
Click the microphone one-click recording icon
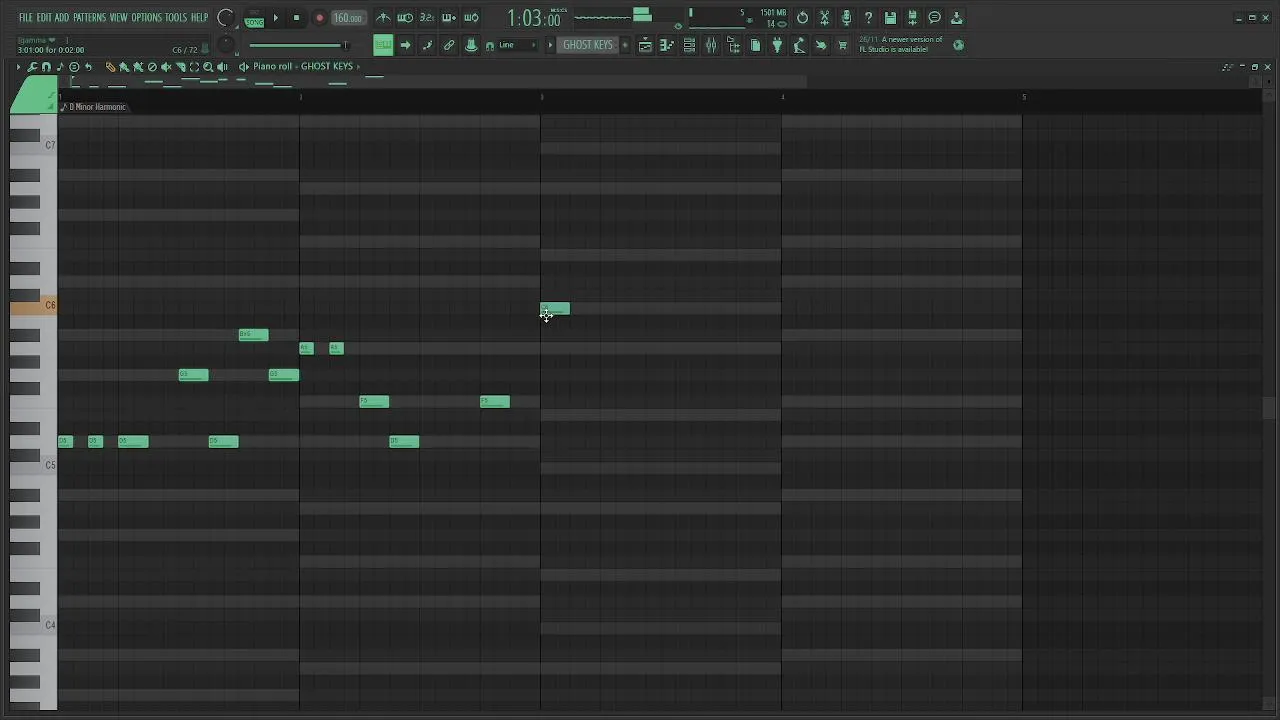pos(846,18)
